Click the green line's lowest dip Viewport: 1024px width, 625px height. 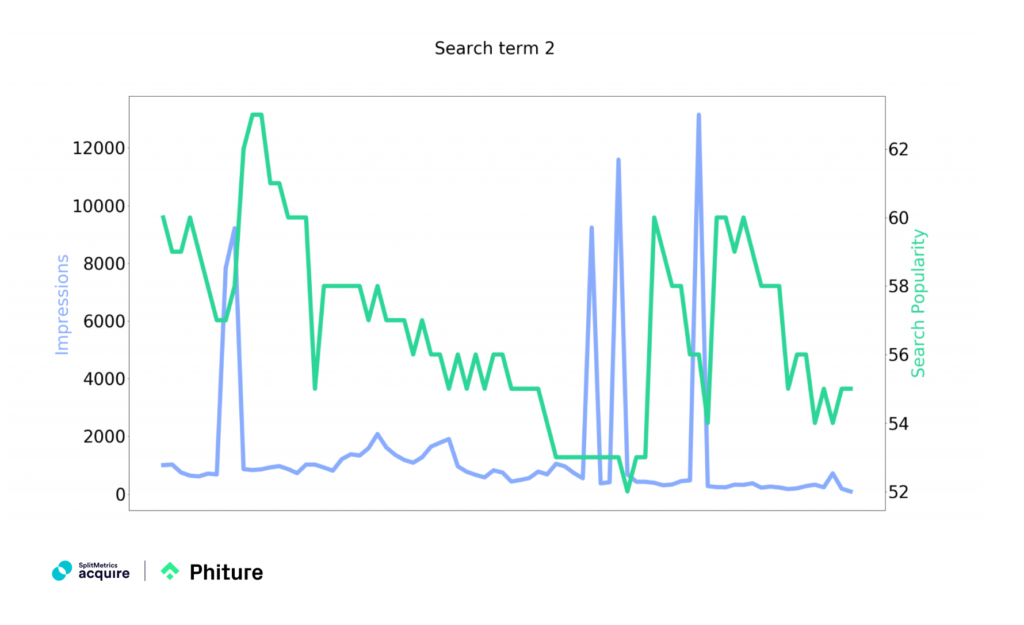(x=625, y=492)
